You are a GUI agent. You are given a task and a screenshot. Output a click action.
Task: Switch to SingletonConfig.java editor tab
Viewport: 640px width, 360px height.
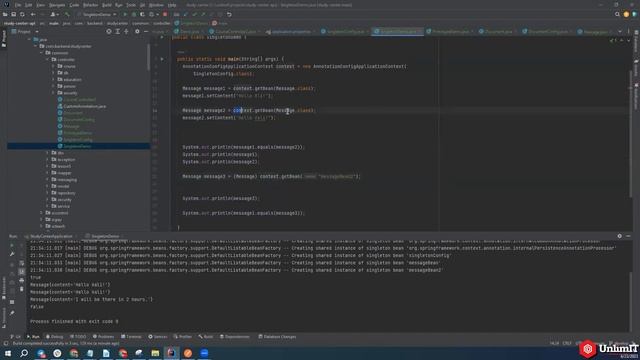(x=344, y=31)
